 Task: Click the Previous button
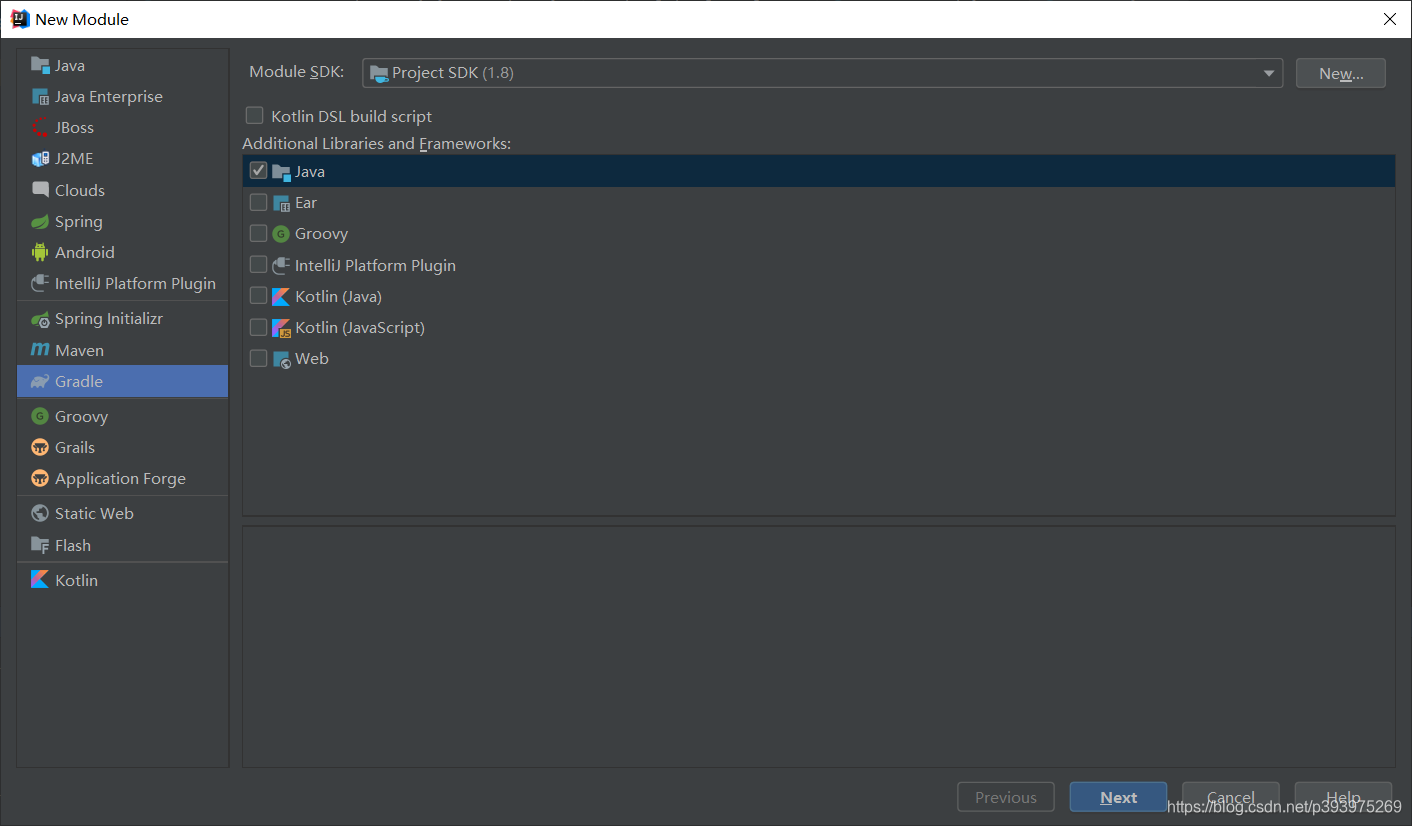pyautogui.click(x=1006, y=797)
